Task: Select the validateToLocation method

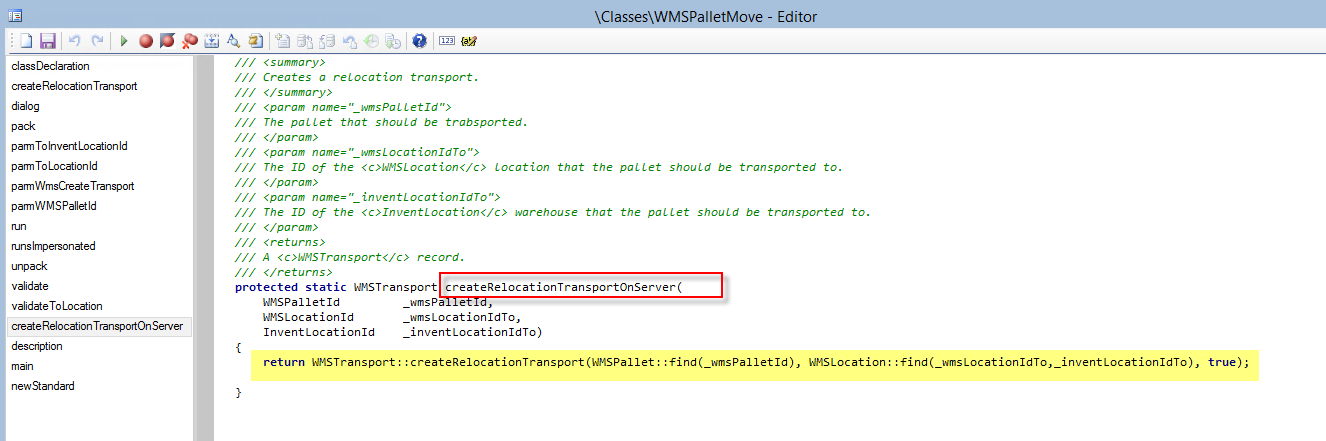Action: pyautogui.click(x=56, y=306)
